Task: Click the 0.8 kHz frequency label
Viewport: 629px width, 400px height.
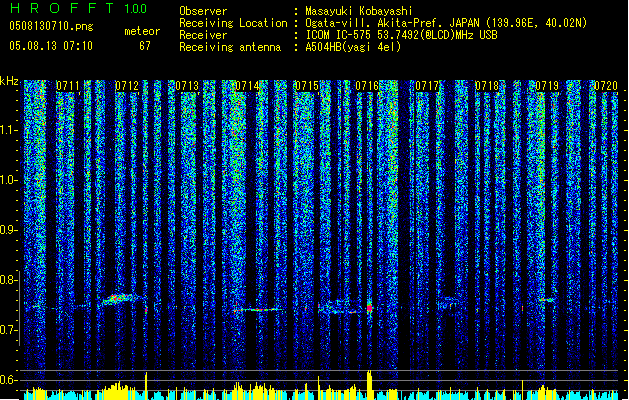Action: (x=8, y=280)
